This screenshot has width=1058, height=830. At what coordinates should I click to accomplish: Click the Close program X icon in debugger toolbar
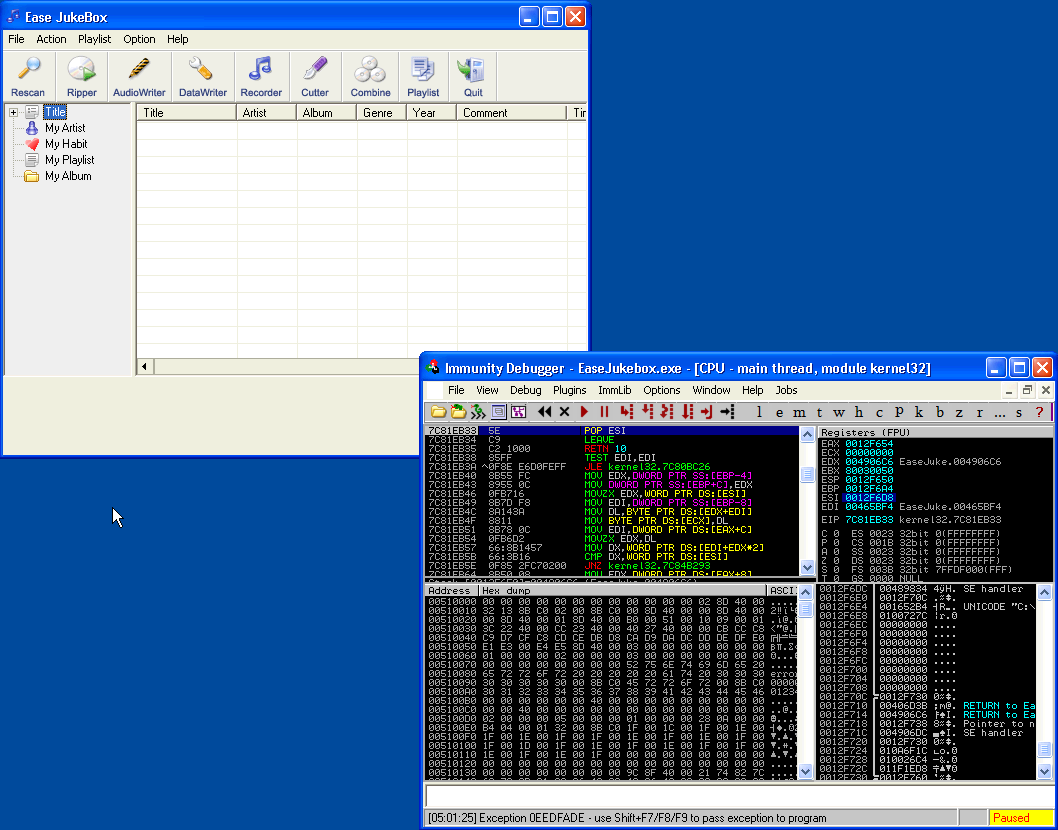[x=565, y=412]
